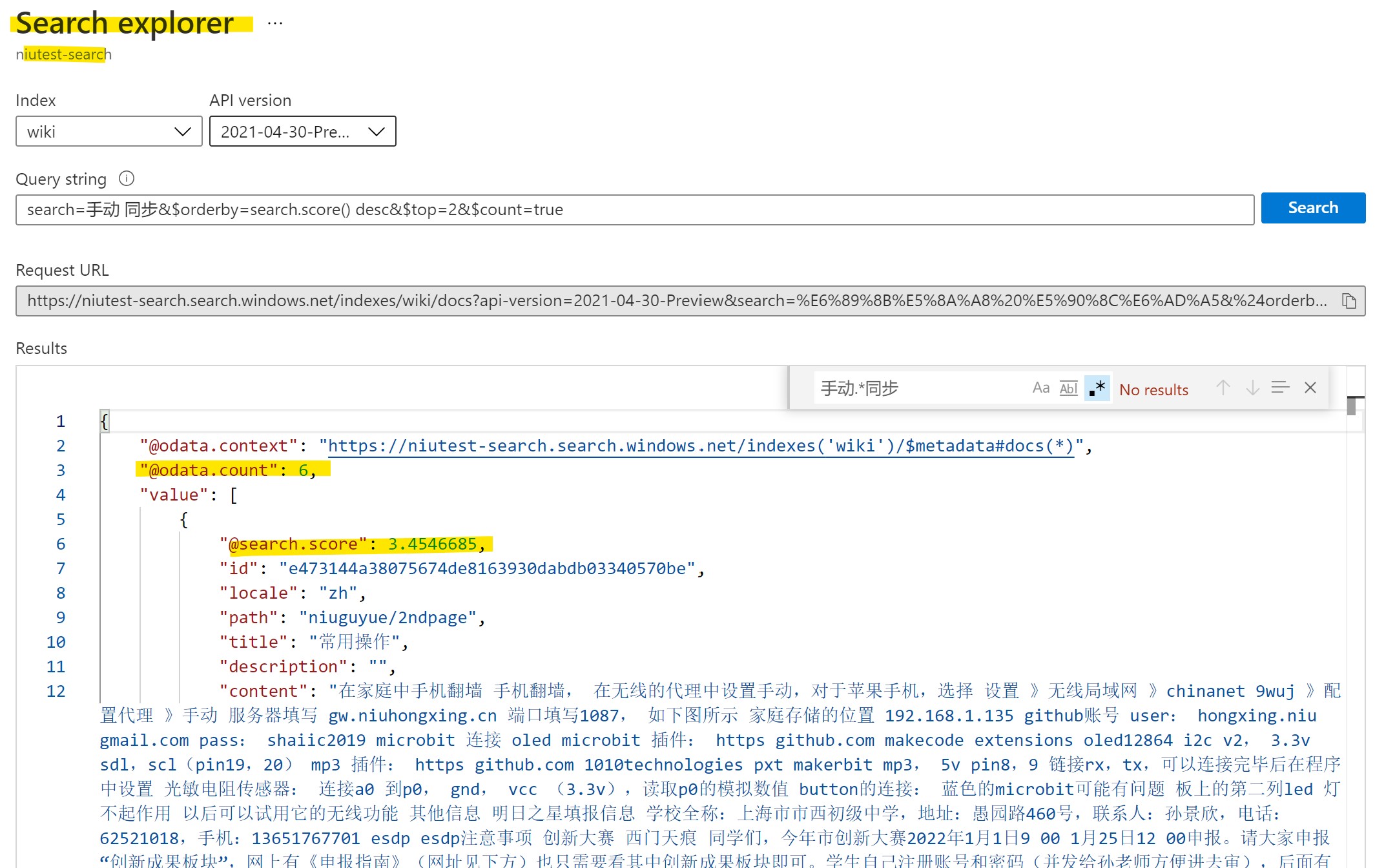Click the "id" value line
This screenshot has height=868, width=1395.
[462, 568]
